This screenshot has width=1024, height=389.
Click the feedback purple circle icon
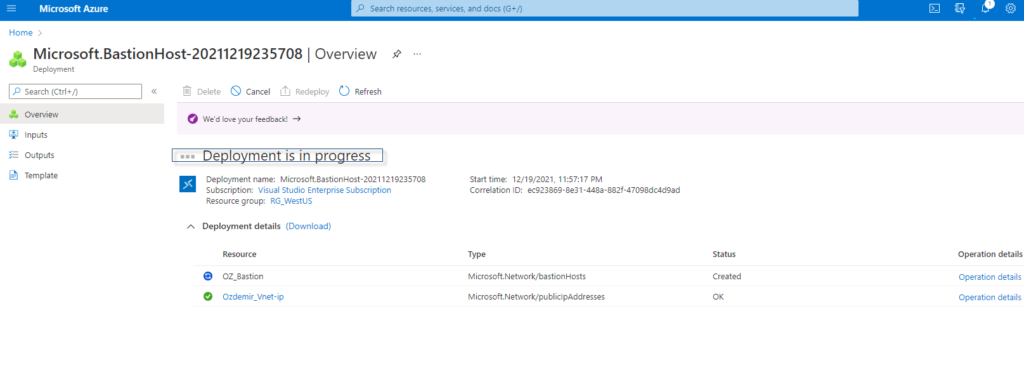pyautogui.click(x=192, y=119)
